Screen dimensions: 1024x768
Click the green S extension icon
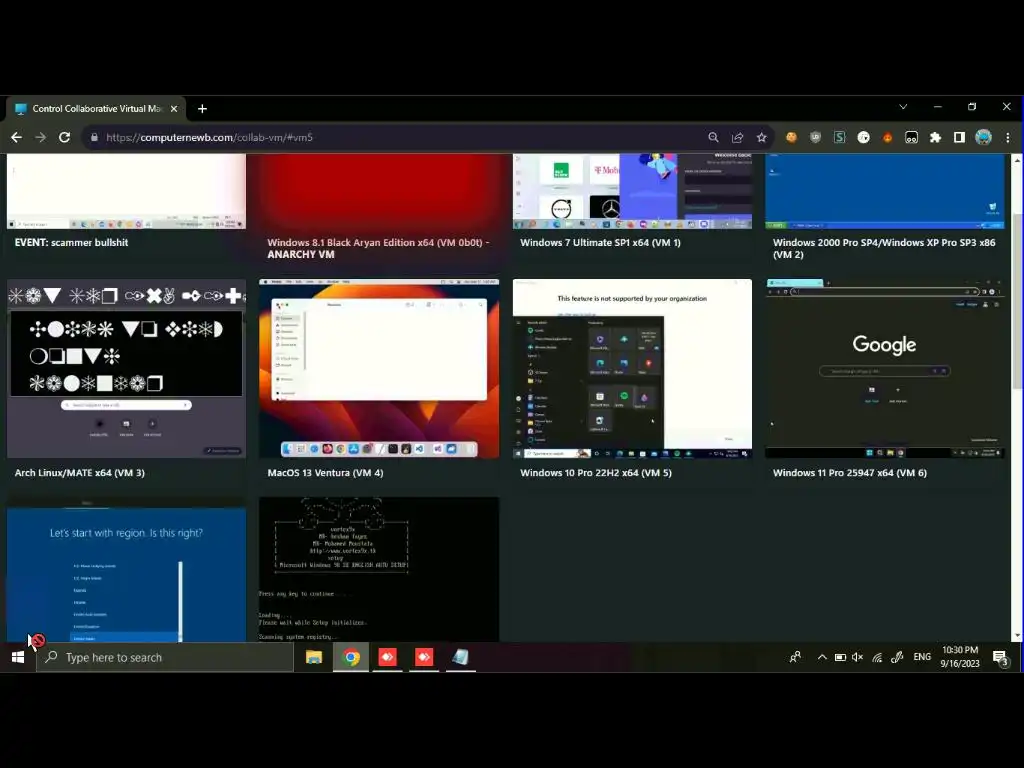(839, 137)
